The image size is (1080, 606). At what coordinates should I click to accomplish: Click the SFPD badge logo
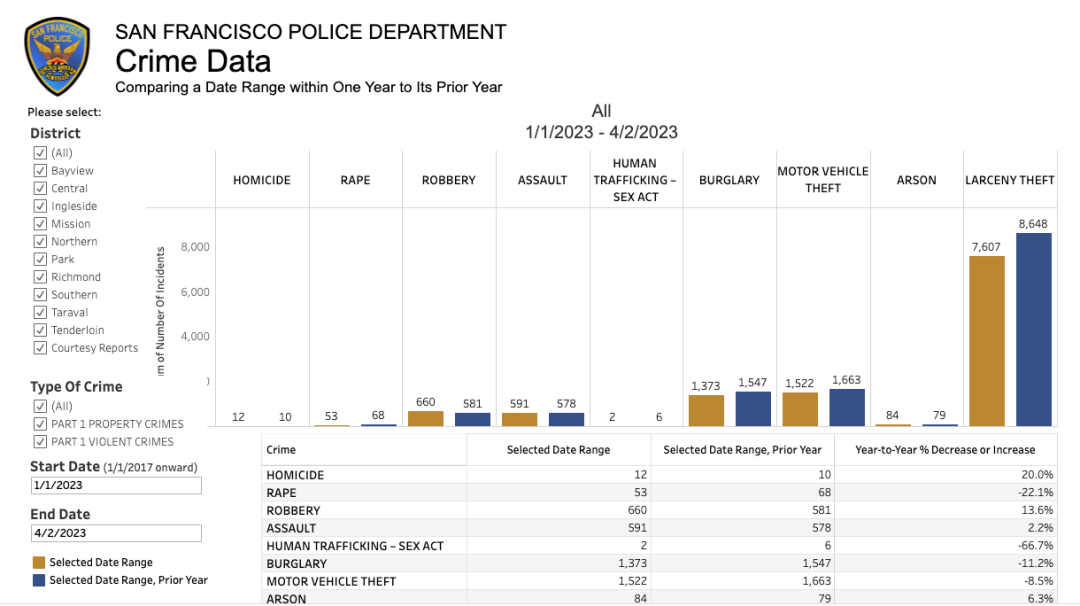(57, 56)
